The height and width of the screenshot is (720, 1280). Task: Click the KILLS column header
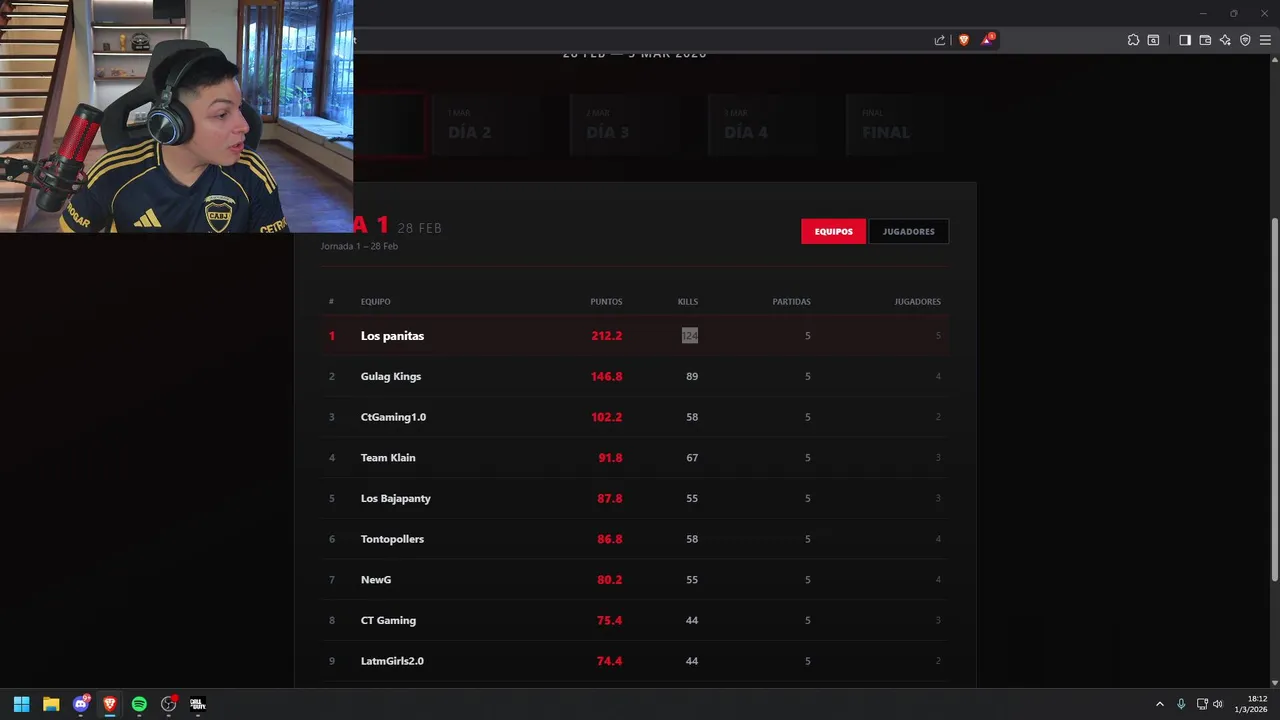click(x=688, y=301)
